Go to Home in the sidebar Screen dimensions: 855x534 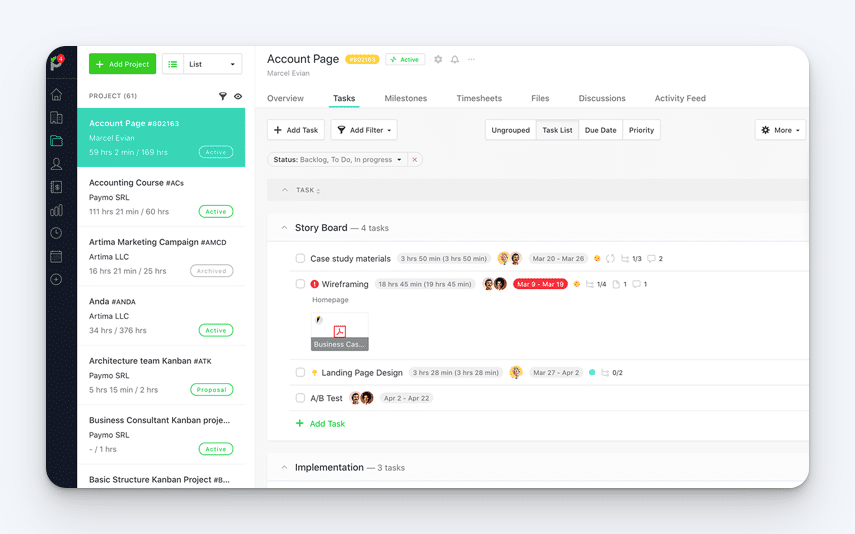(x=56, y=94)
